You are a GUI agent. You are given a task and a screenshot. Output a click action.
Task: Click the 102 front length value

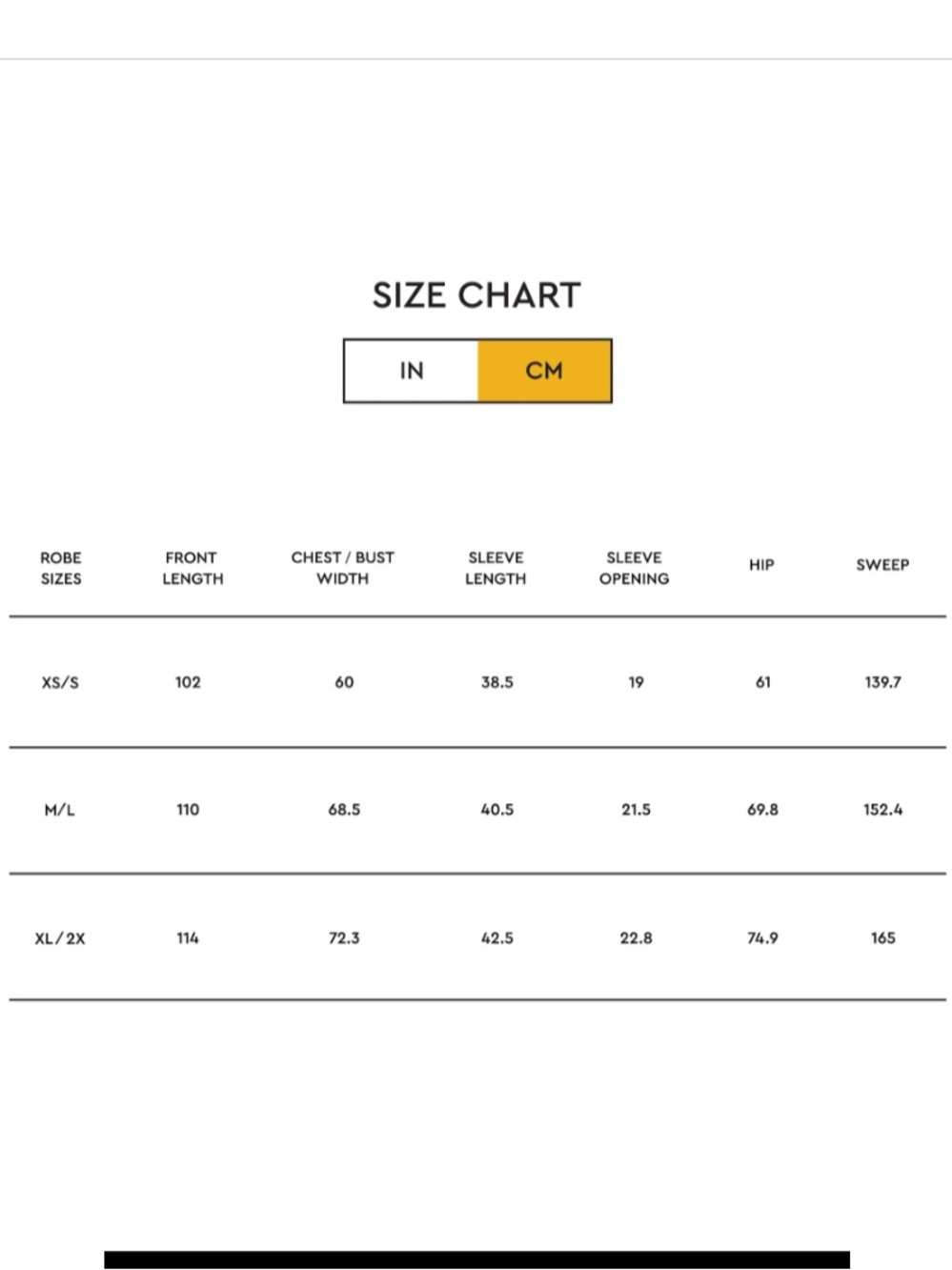(188, 682)
